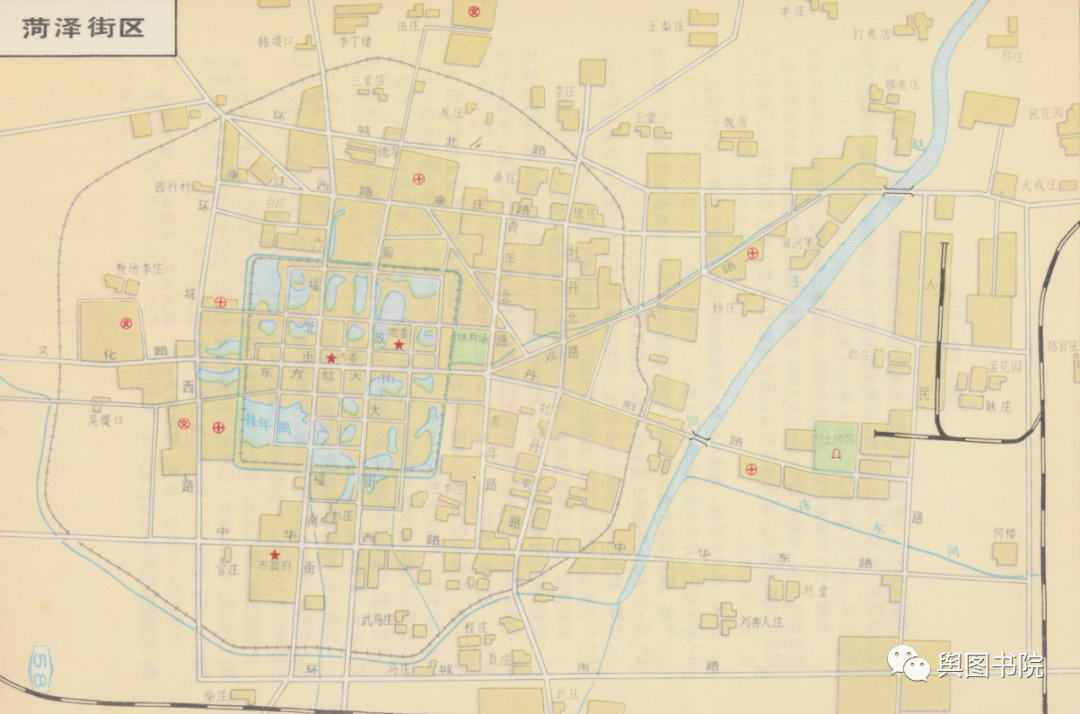Click the 魏海 label

pos(735,123)
